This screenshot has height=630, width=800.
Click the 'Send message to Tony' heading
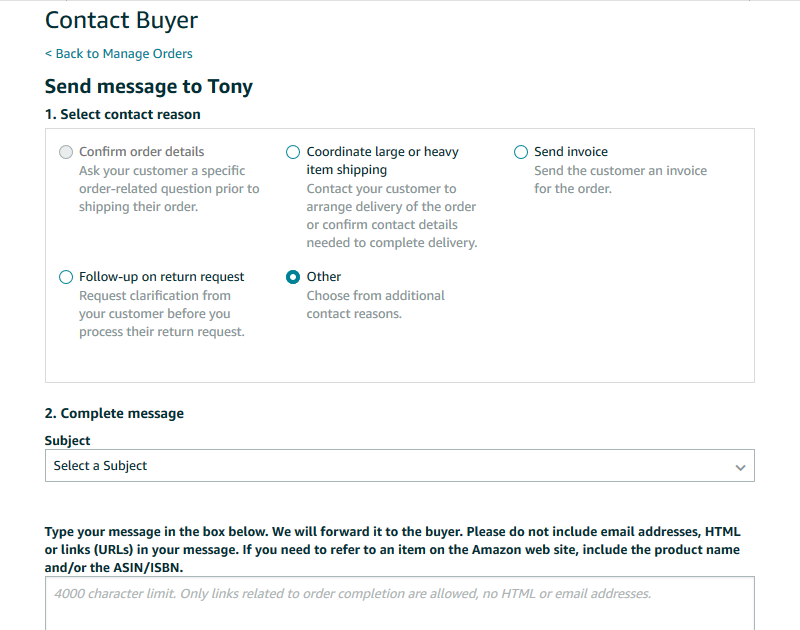point(148,86)
